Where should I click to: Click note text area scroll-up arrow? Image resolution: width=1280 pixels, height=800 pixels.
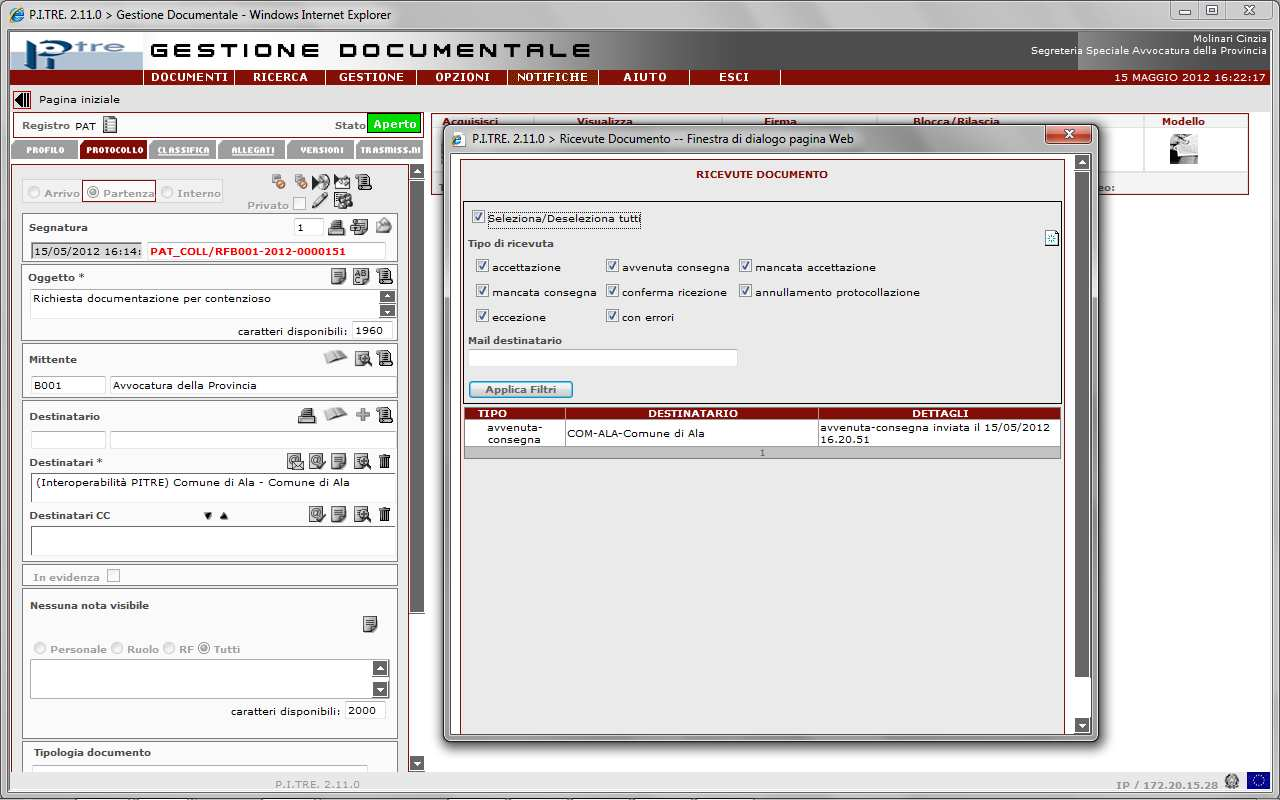pyautogui.click(x=380, y=669)
